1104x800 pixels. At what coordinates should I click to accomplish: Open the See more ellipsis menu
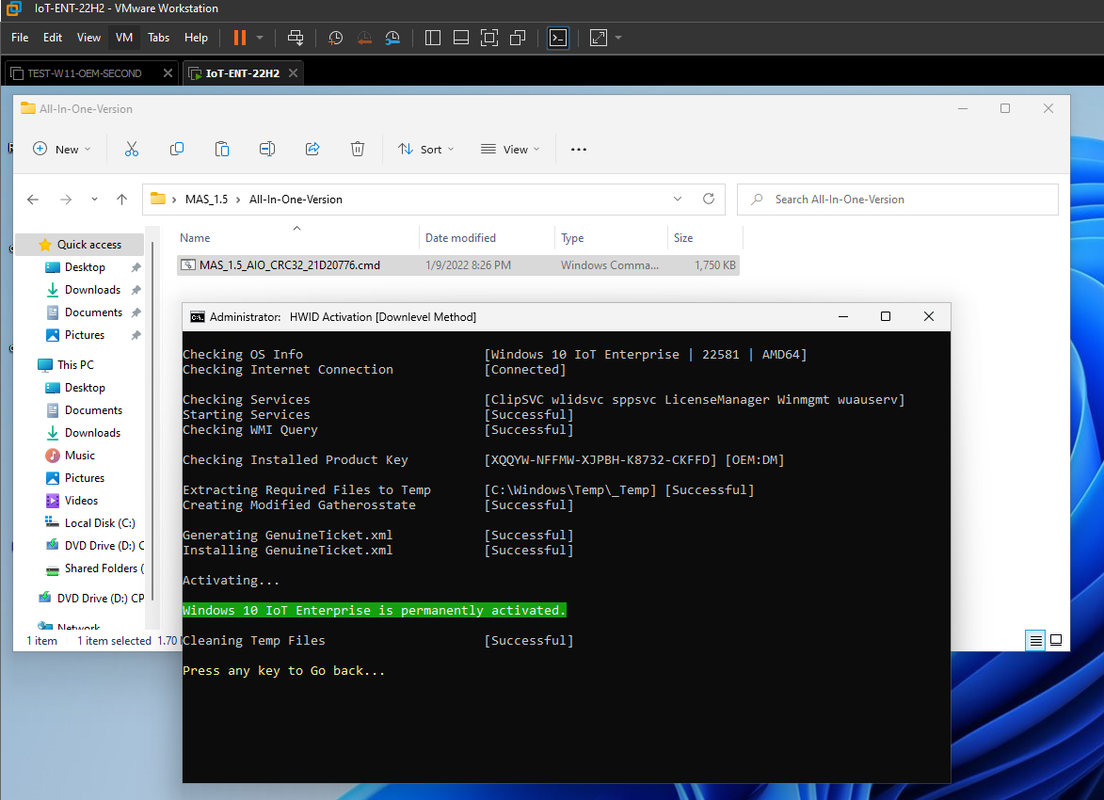579,149
